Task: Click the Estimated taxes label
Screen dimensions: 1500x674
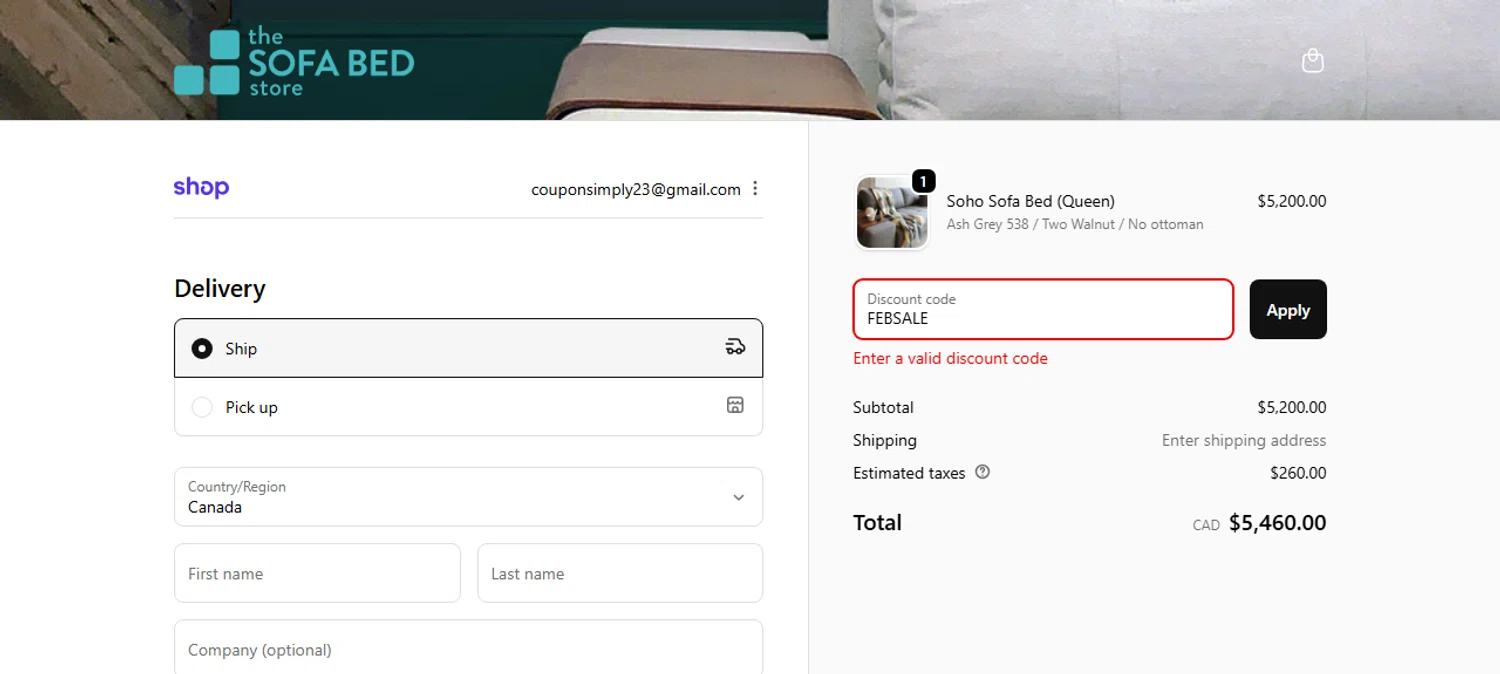Action: click(909, 473)
